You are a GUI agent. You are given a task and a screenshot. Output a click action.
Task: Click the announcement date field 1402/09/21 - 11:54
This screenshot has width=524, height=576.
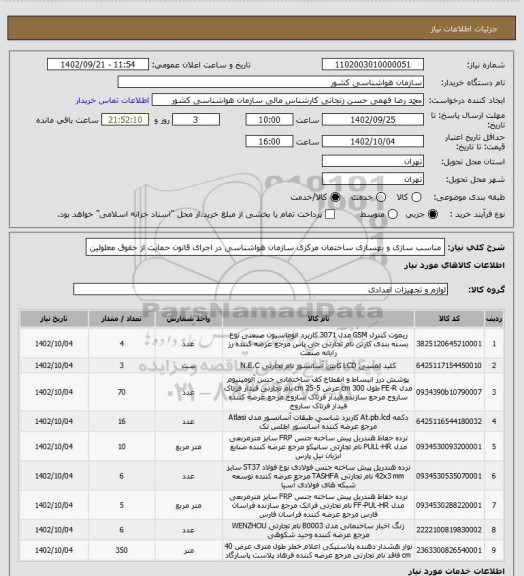pos(98,65)
